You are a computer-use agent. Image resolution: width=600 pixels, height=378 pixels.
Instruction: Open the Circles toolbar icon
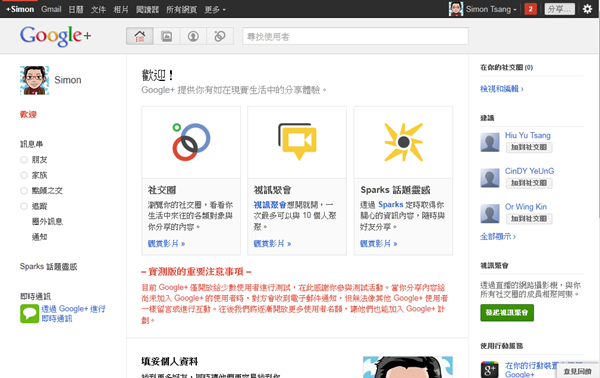220,36
